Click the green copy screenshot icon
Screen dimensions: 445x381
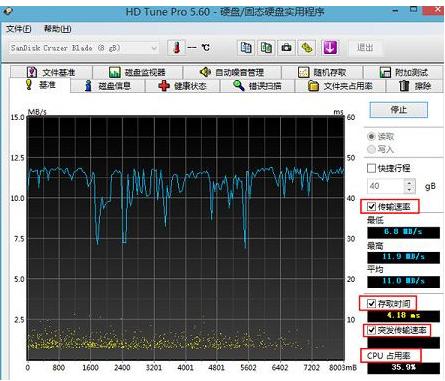[x=266, y=48]
